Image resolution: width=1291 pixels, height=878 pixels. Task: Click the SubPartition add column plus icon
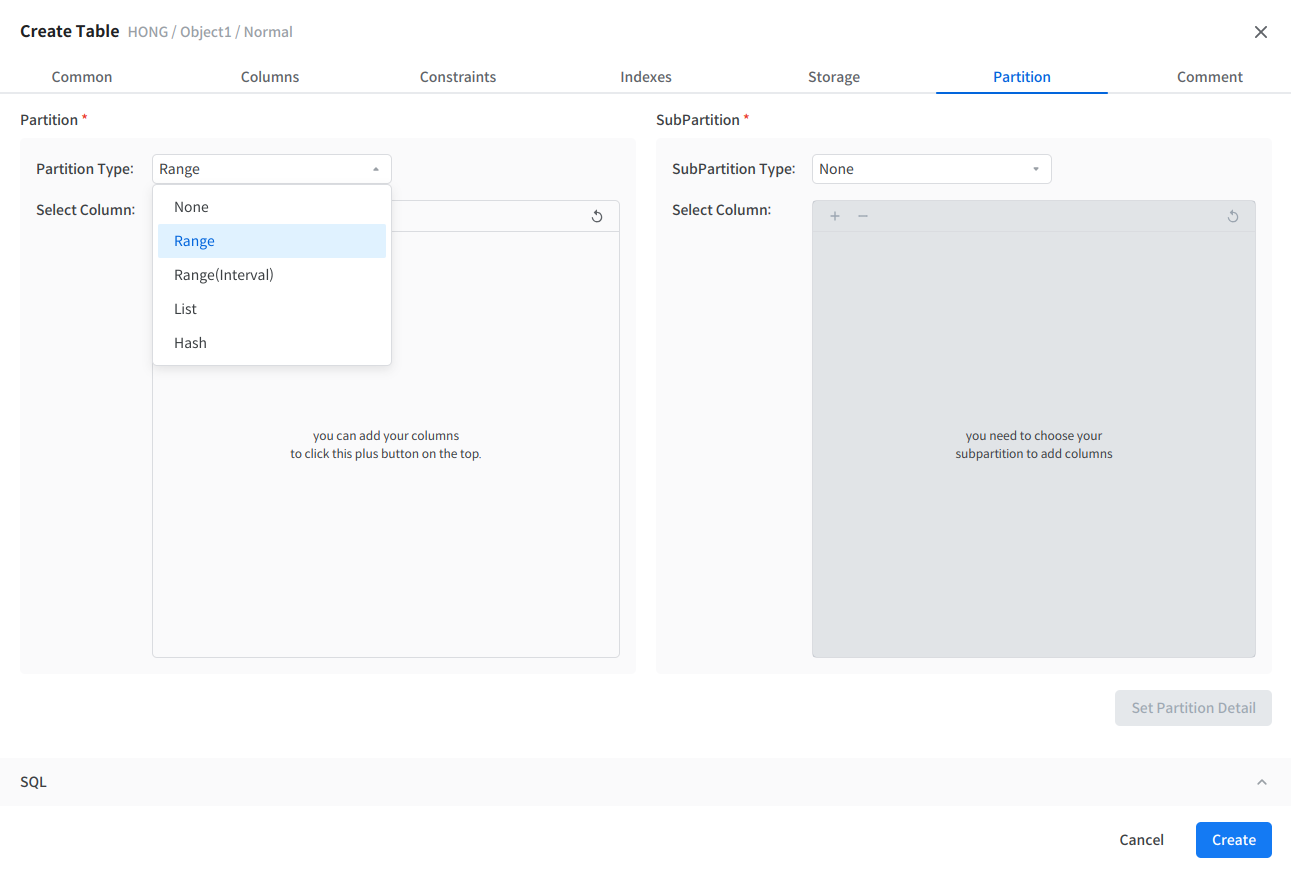click(x=835, y=216)
